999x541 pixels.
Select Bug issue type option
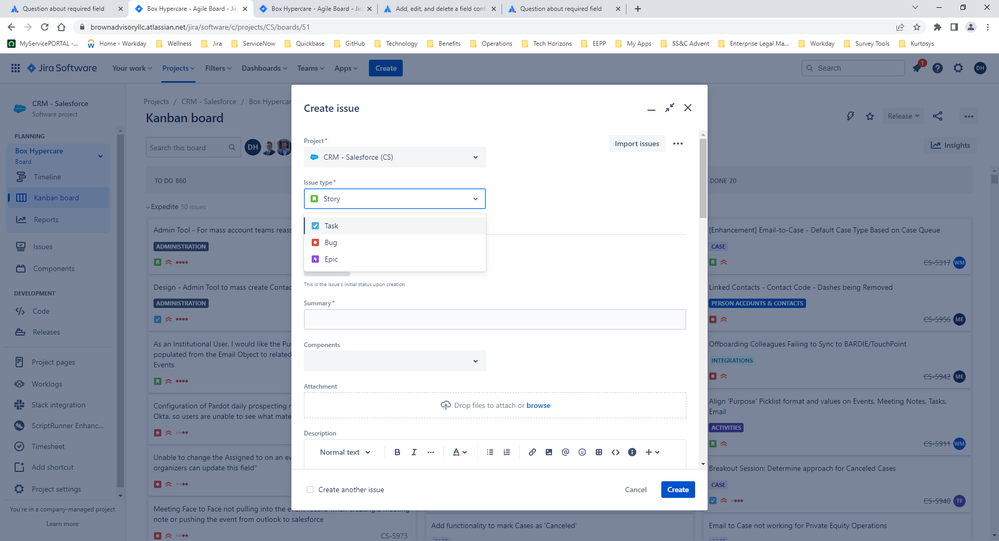point(394,242)
